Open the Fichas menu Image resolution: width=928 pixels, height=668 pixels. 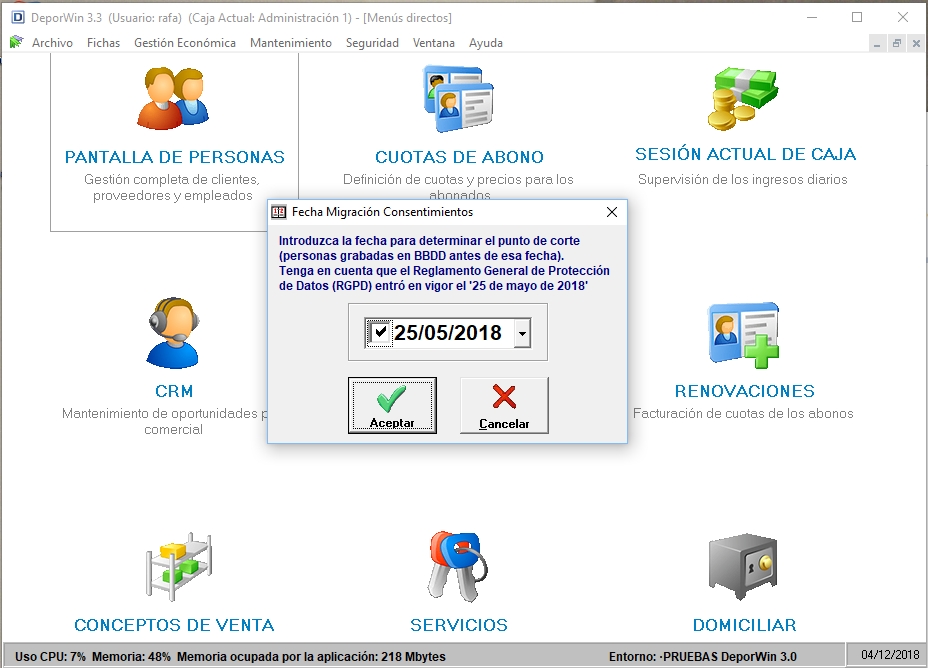coord(103,43)
